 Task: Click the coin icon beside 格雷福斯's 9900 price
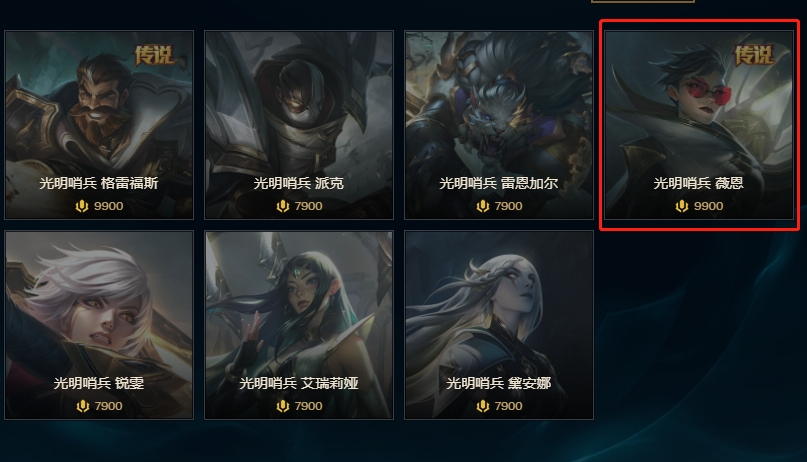[82, 206]
